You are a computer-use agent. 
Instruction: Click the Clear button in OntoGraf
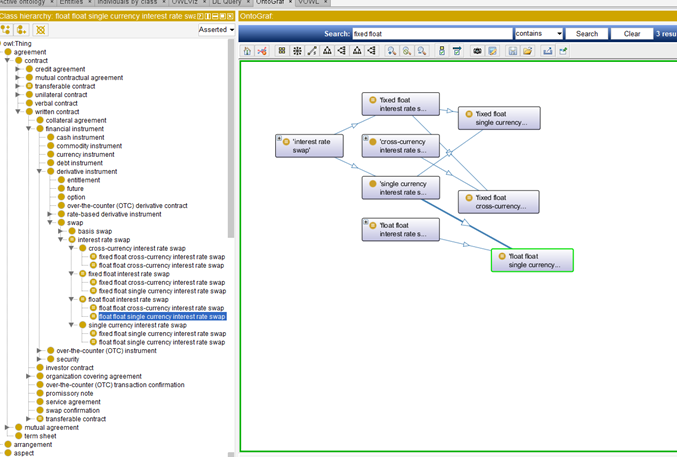632,34
